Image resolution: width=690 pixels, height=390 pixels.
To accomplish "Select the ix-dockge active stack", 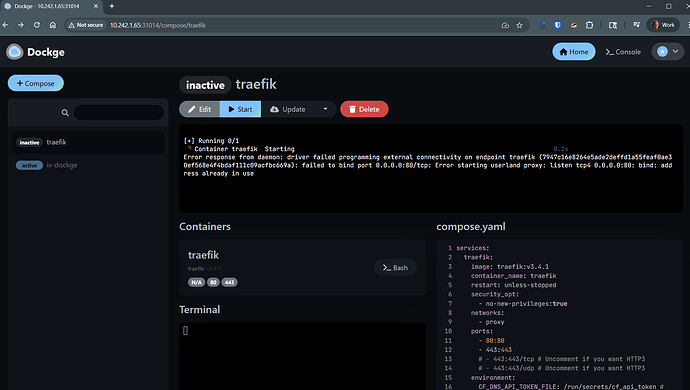I will [x=88, y=165].
